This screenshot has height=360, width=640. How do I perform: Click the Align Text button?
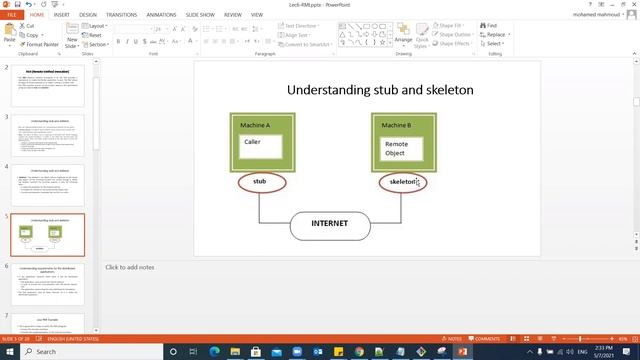[x=294, y=35]
